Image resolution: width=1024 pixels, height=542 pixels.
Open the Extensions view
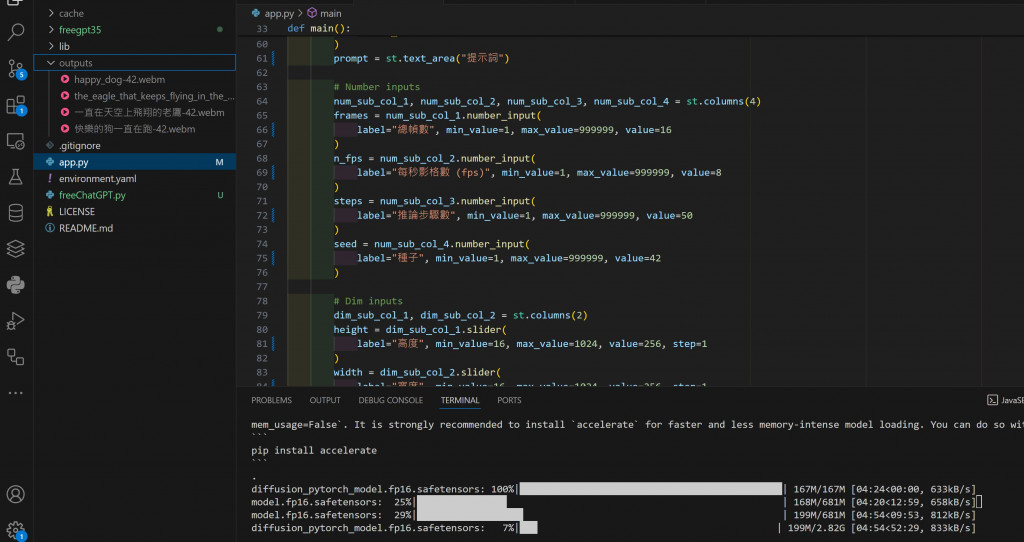click(16, 105)
